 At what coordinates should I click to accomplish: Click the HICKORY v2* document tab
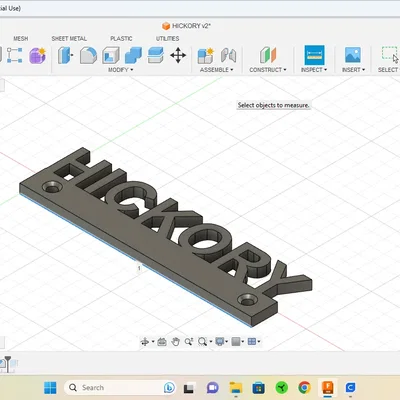click(186, 26)
